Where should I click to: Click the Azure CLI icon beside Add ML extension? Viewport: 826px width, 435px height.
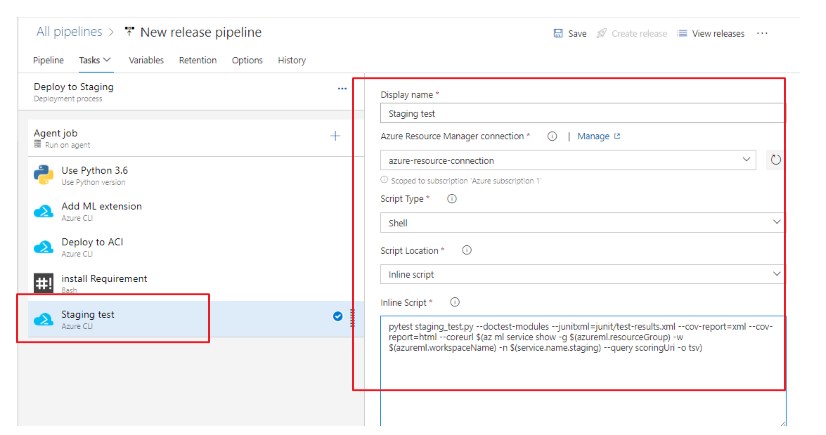(x=43, y=211)
